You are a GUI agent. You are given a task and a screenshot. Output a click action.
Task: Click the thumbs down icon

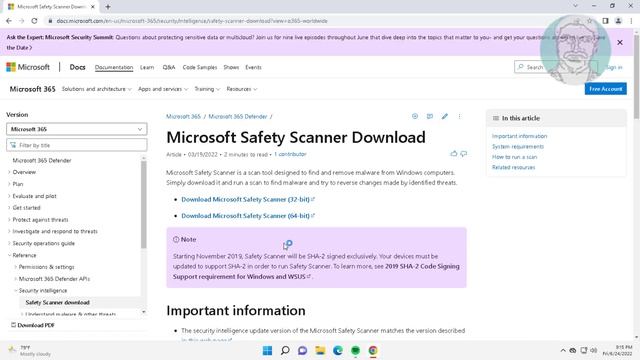(464, 154)
